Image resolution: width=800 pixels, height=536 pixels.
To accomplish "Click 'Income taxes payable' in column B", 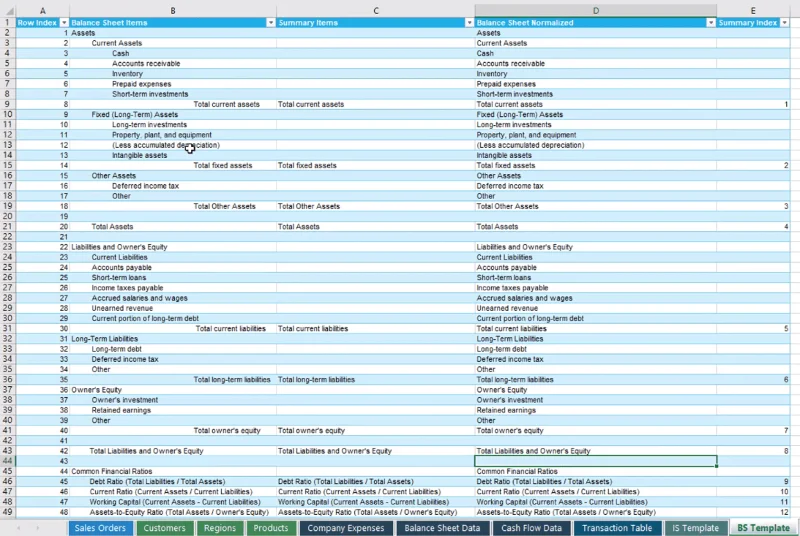I will pos(127,288).
